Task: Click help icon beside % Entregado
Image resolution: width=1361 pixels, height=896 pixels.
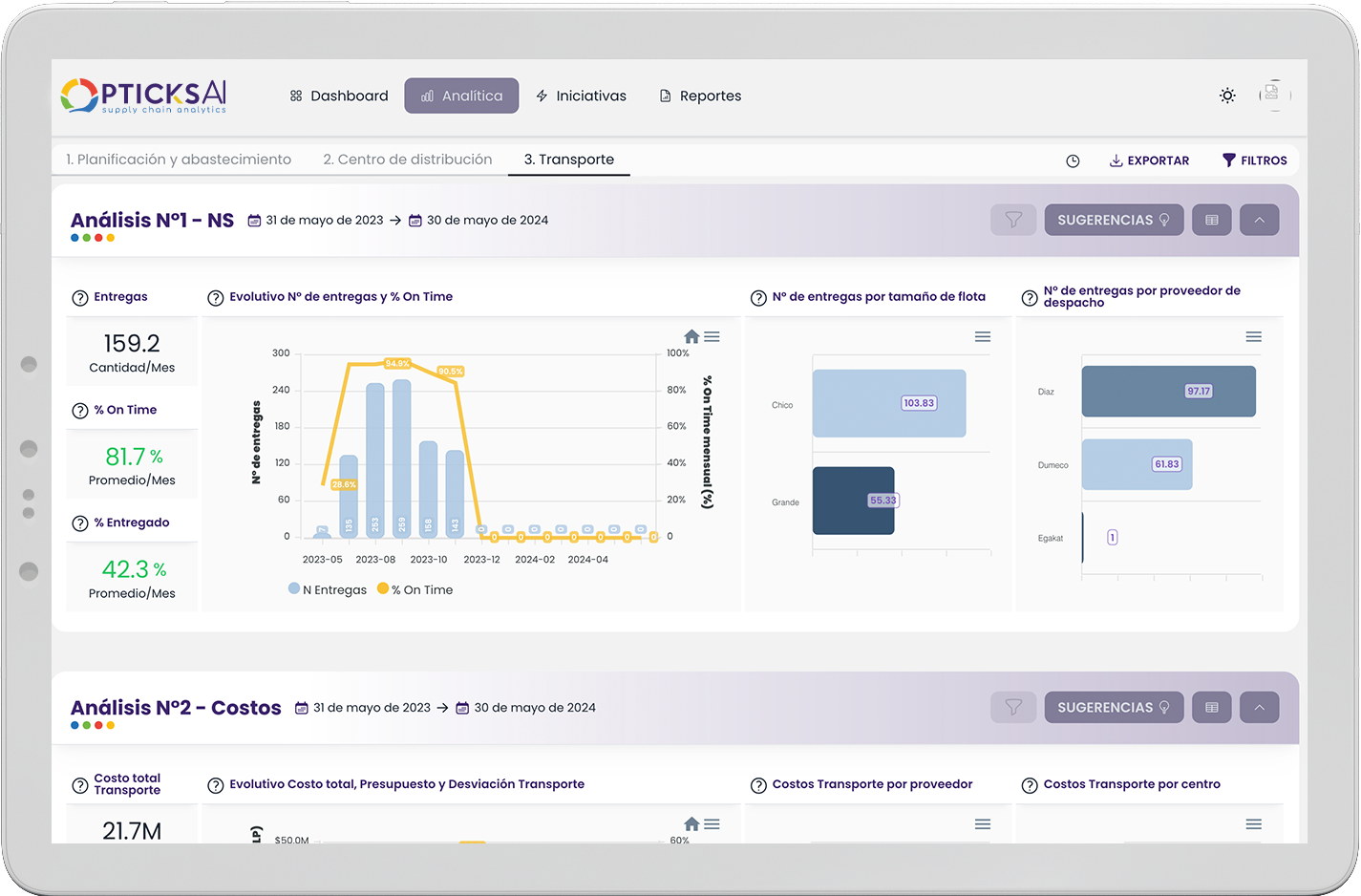Action: pyautogui.click(x=80, y=523)
